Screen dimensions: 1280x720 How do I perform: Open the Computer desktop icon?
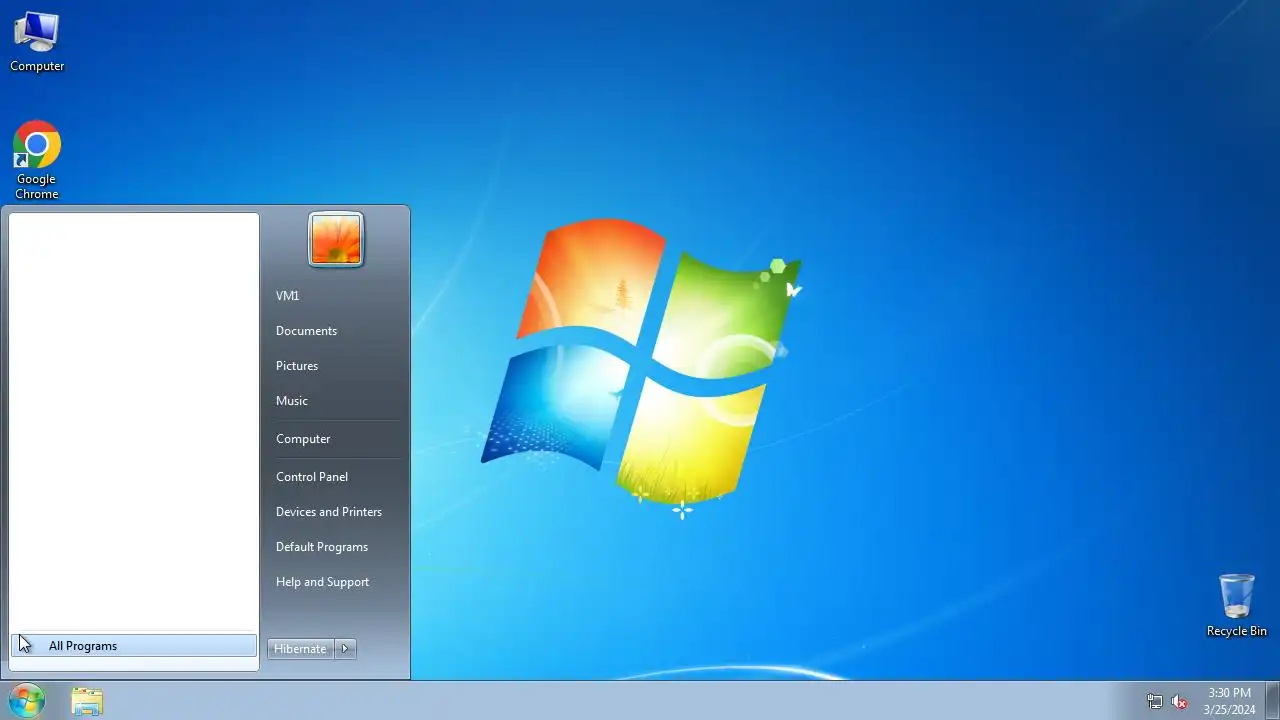(x=37, y=41)
